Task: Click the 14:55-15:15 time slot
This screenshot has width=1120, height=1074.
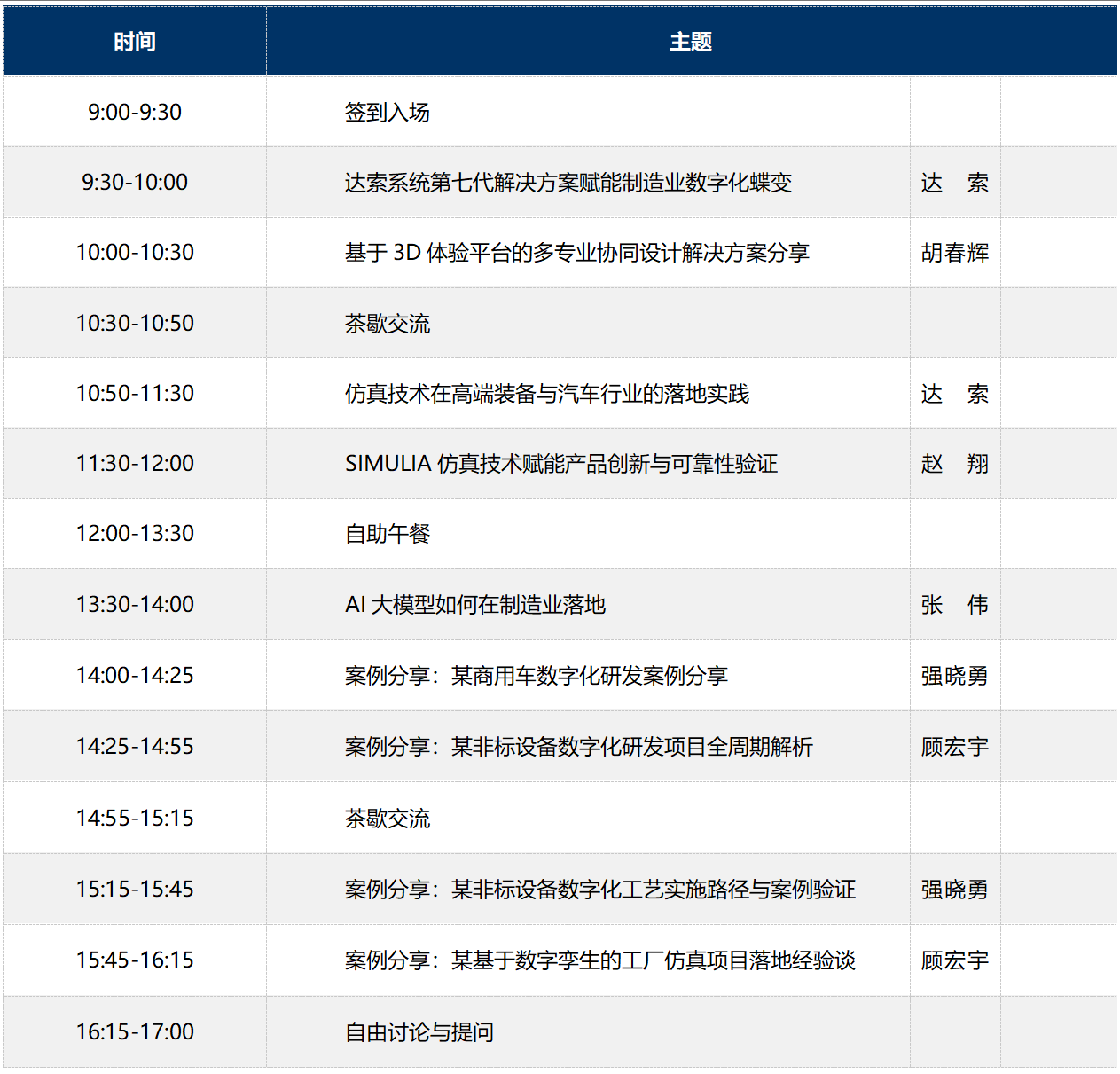Action: click(x=135, y=819)
